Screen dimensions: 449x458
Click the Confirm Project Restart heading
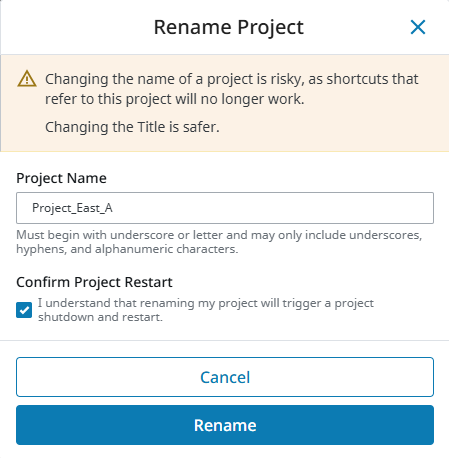94,282
